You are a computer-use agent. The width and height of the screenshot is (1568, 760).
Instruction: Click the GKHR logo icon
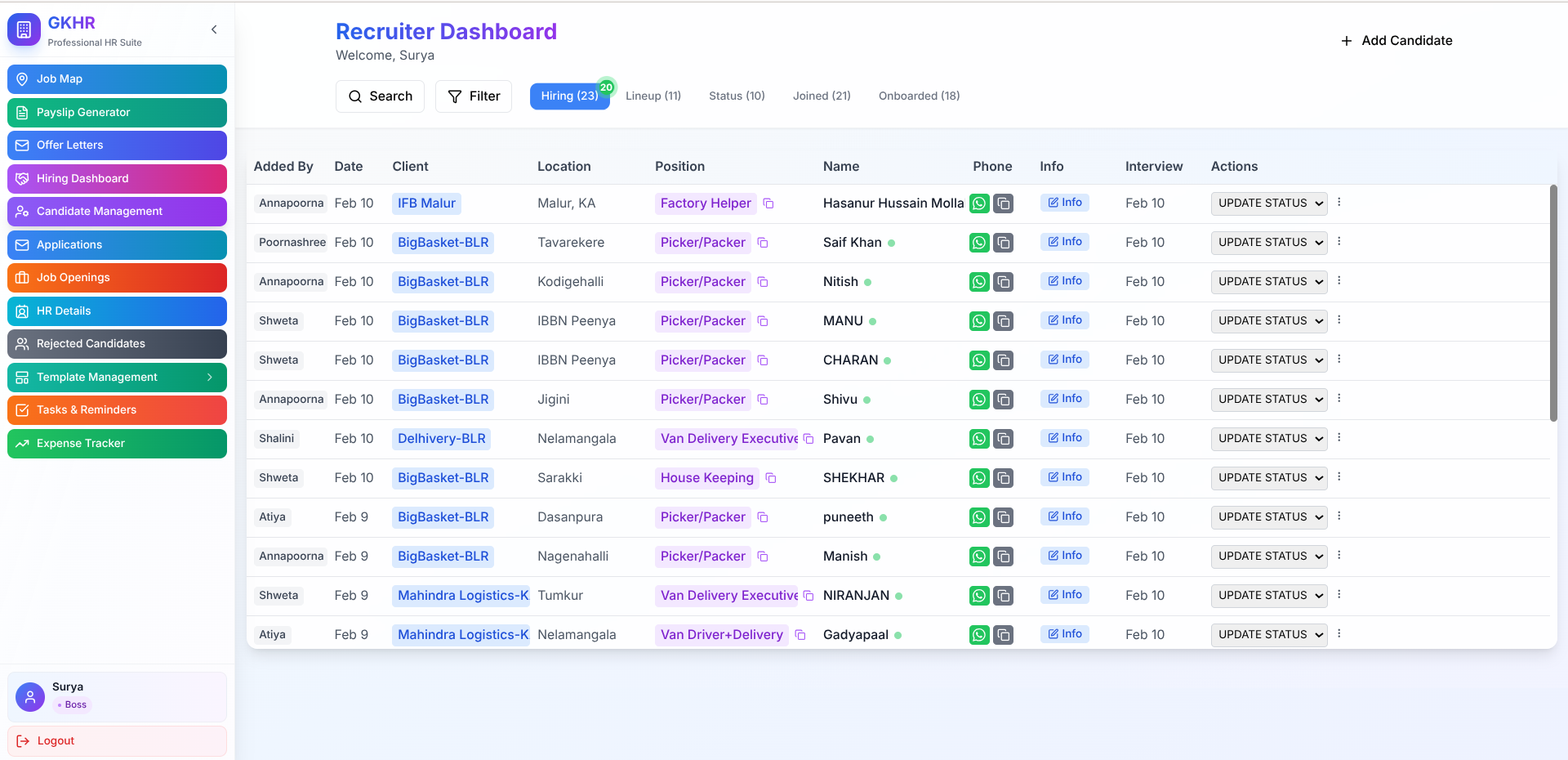(x=24, y=30)
